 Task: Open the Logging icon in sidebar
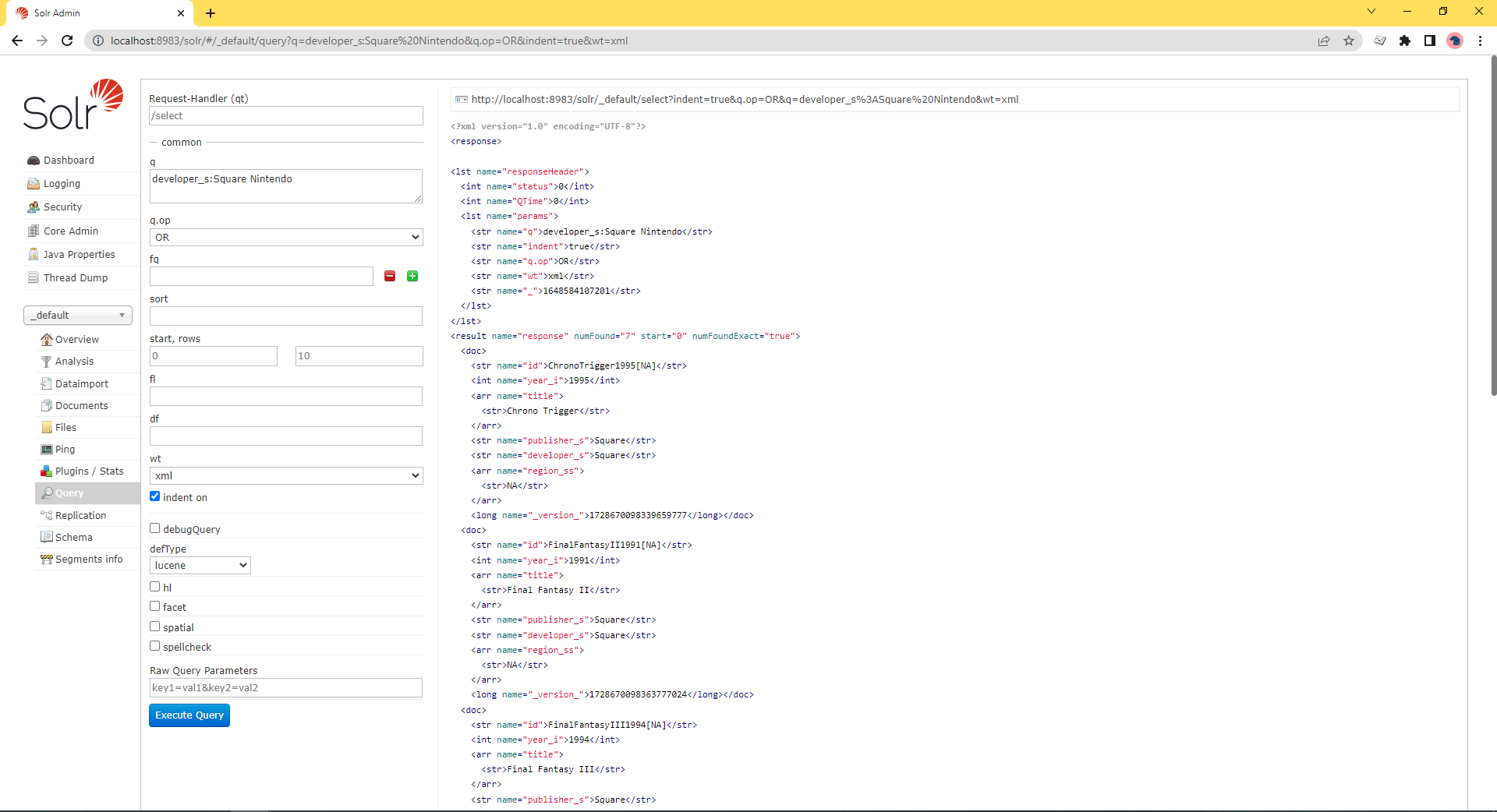pos(34,184)
